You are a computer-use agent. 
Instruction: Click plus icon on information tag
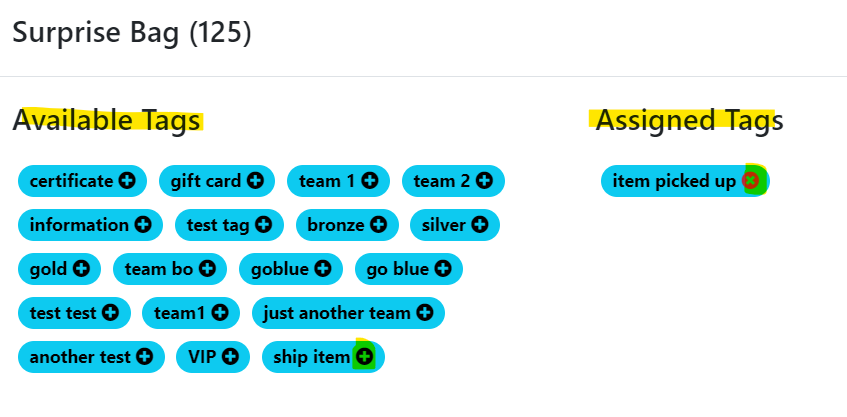tap(143, 225)
